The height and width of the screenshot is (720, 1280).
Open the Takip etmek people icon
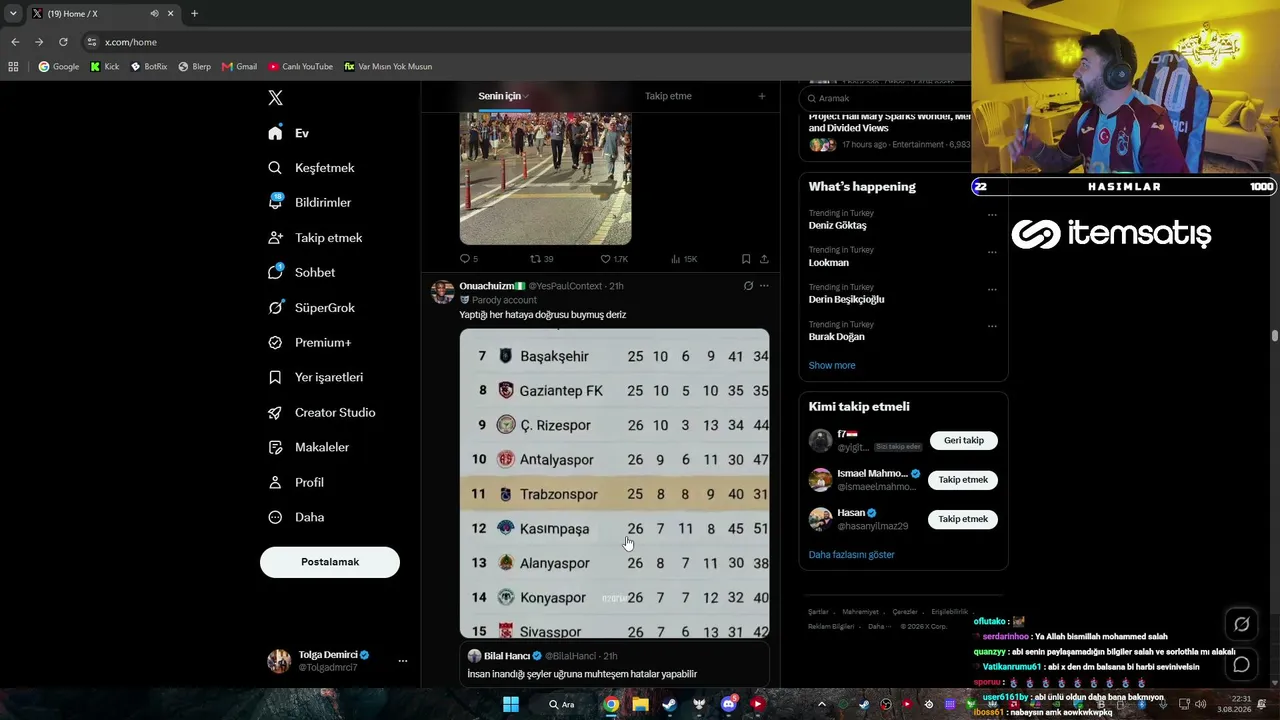coord(275,238)
